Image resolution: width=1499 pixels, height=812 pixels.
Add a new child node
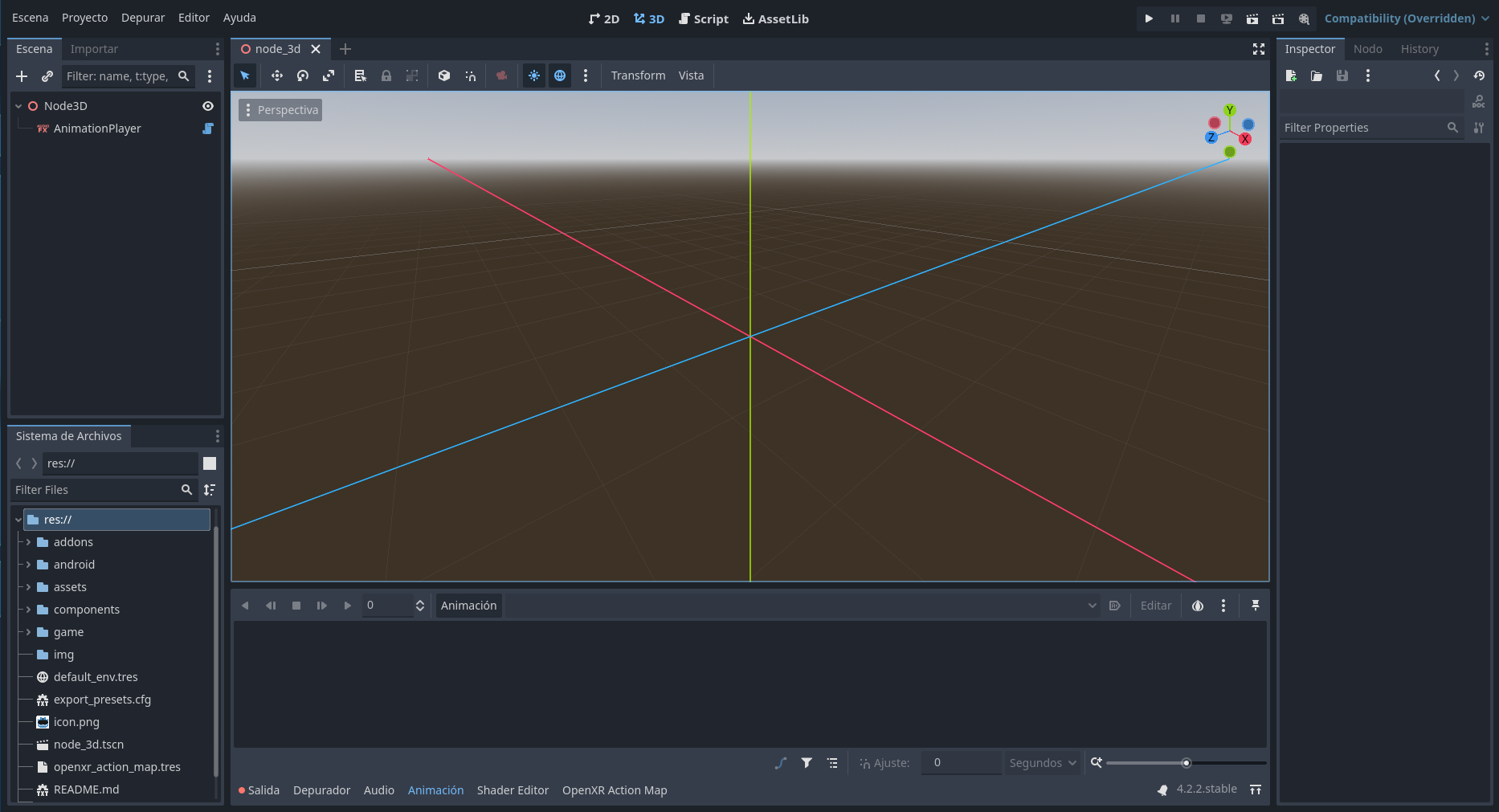(x=22, y=76)
